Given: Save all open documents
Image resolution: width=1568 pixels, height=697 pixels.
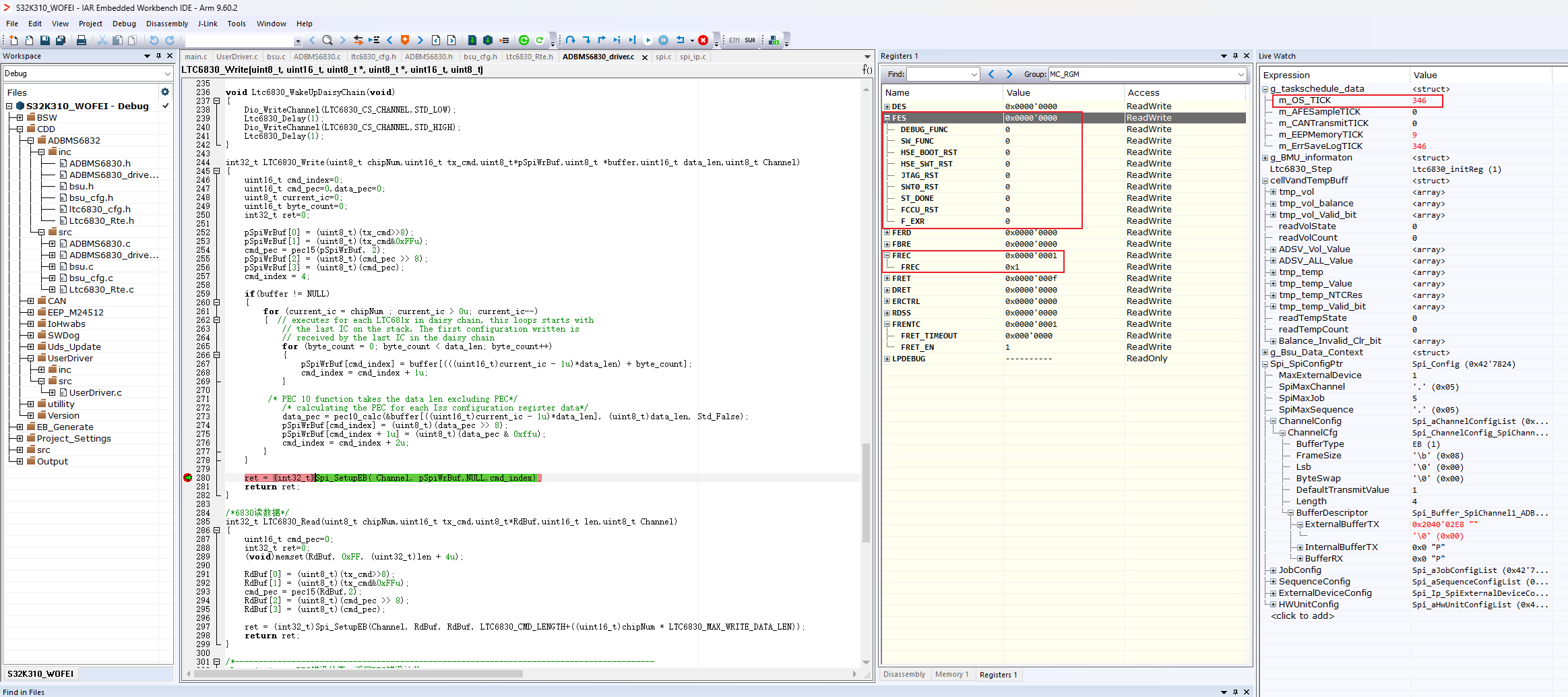Looking at the screenshot, I should click(61, 40).
